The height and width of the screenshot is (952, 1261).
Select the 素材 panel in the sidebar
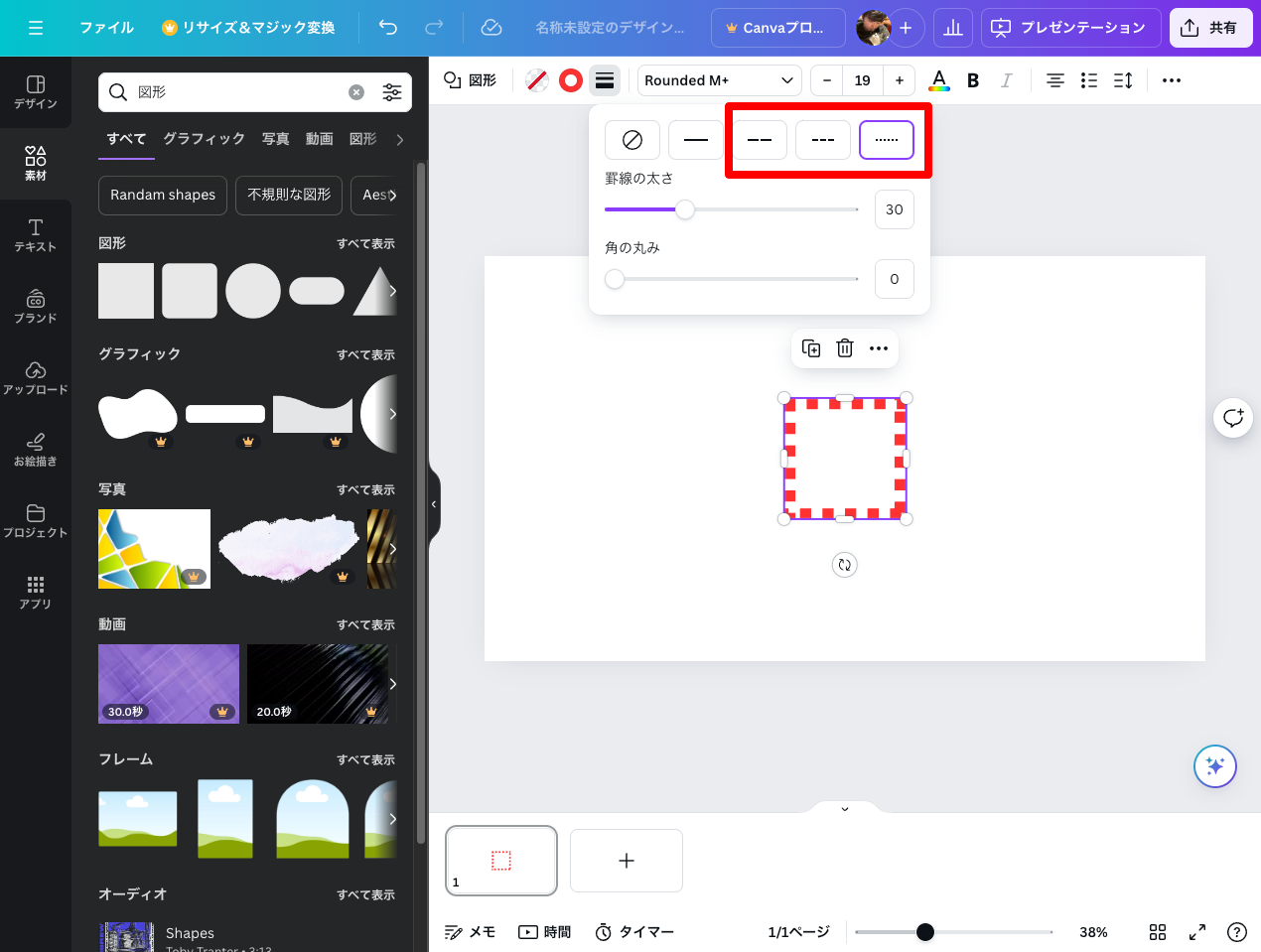[x=36, y=163]
